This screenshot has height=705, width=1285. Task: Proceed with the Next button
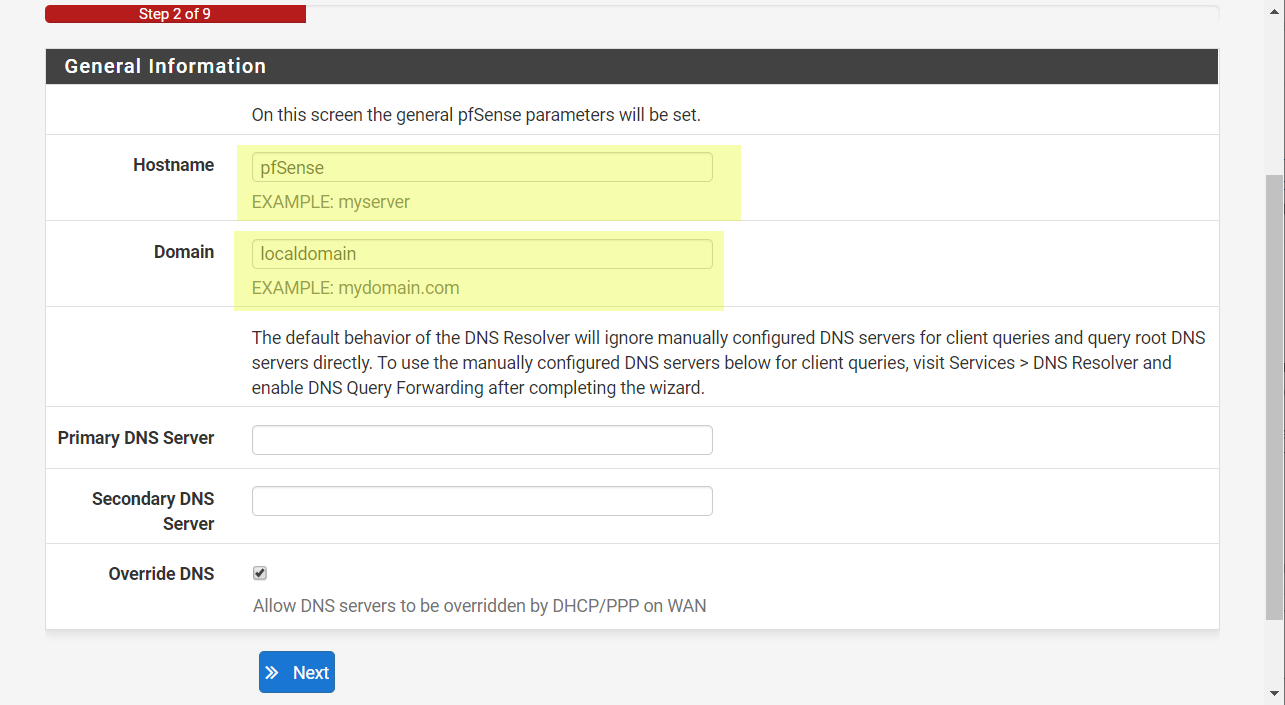tap(297, 672)
